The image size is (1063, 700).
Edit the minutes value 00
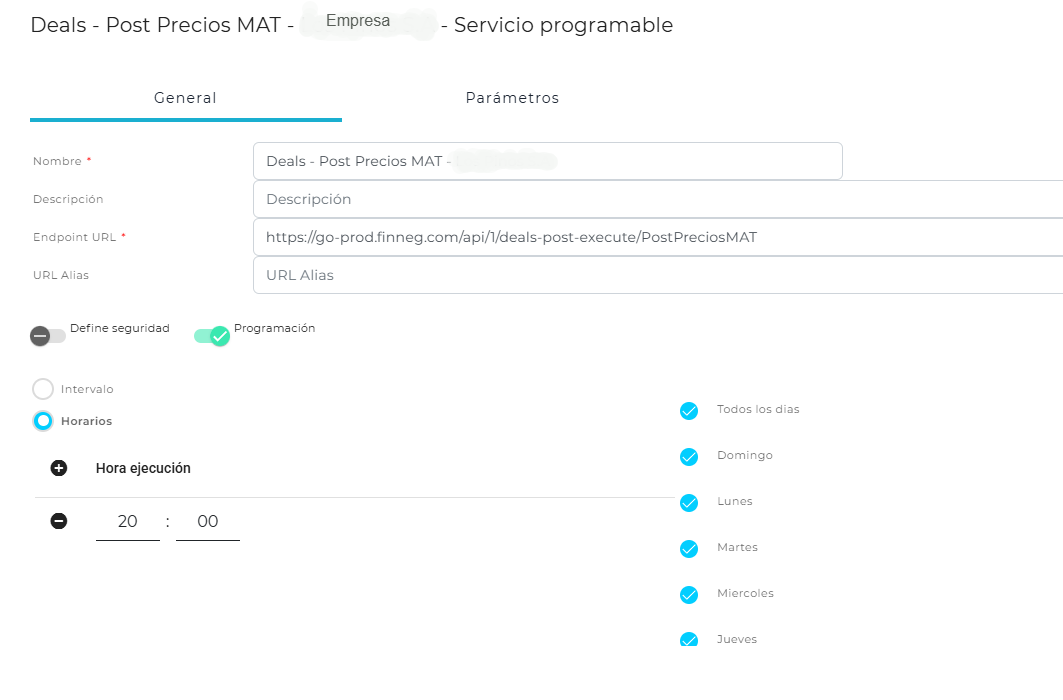pyautogui.click(x=208, y=522)
